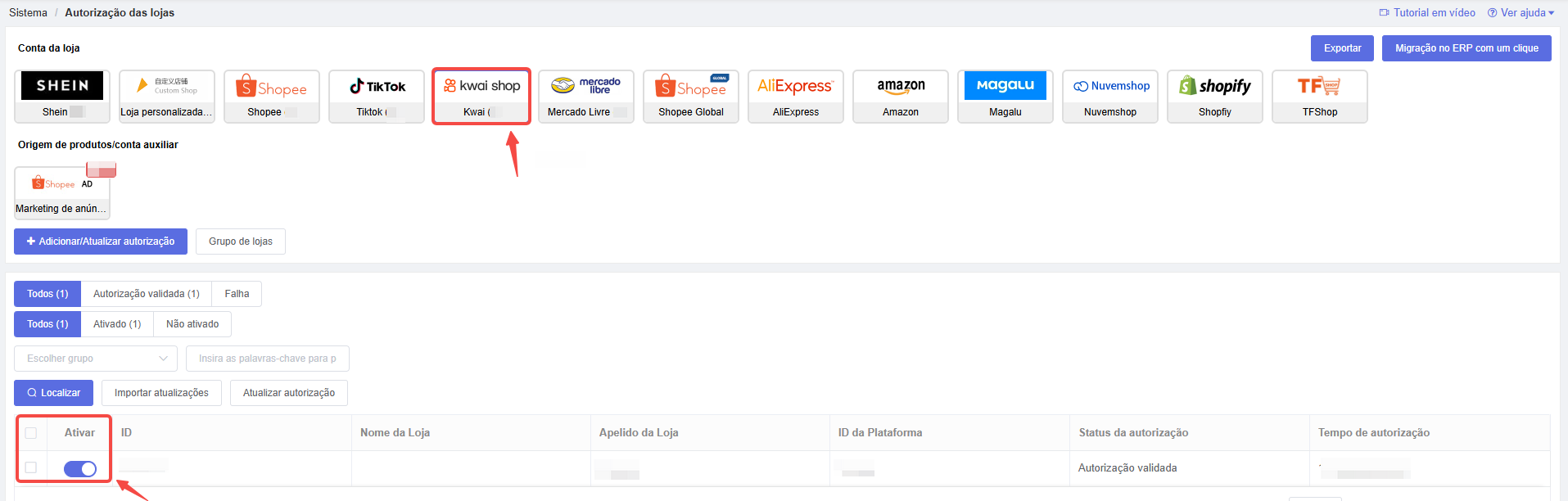1568x501 pixels.
Task: Select the Nuvemshop platform card
Action: [x=1110, y=97]
